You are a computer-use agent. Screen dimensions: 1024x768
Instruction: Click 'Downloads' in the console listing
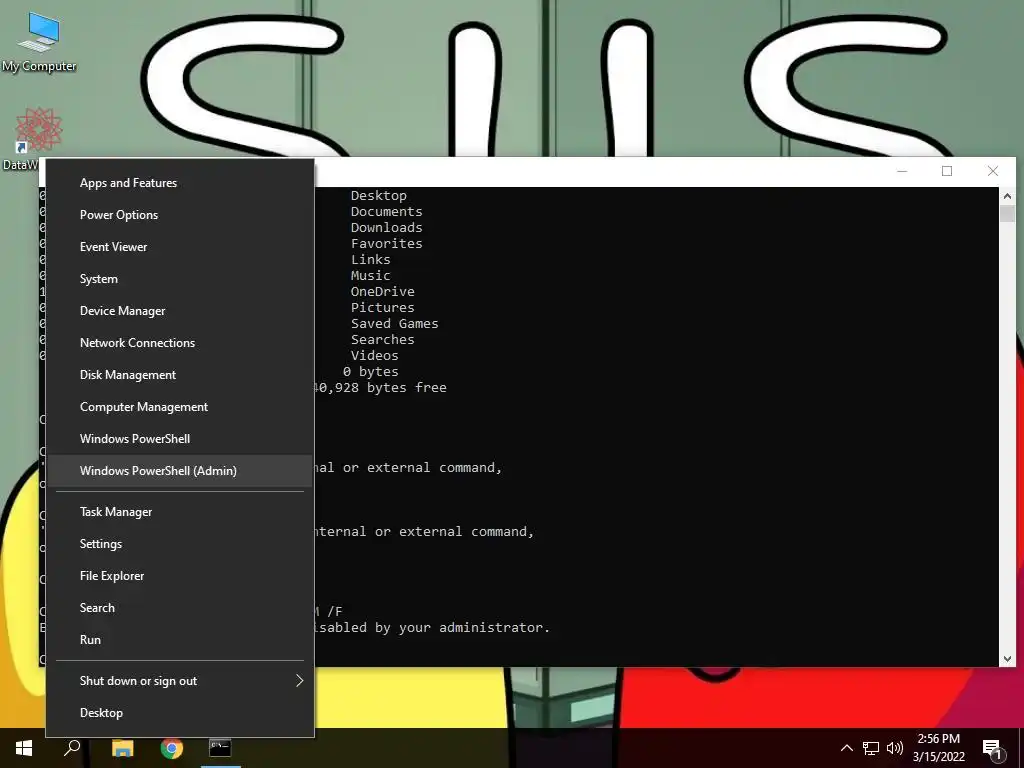[387, 227]
